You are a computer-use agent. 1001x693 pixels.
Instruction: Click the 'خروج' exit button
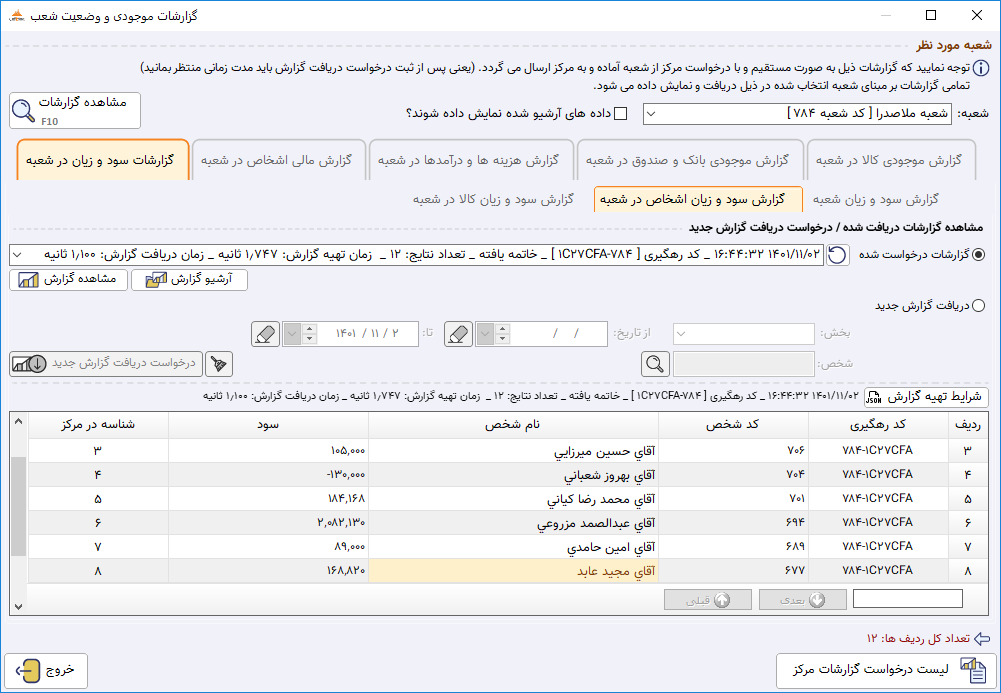pos(46,670)
